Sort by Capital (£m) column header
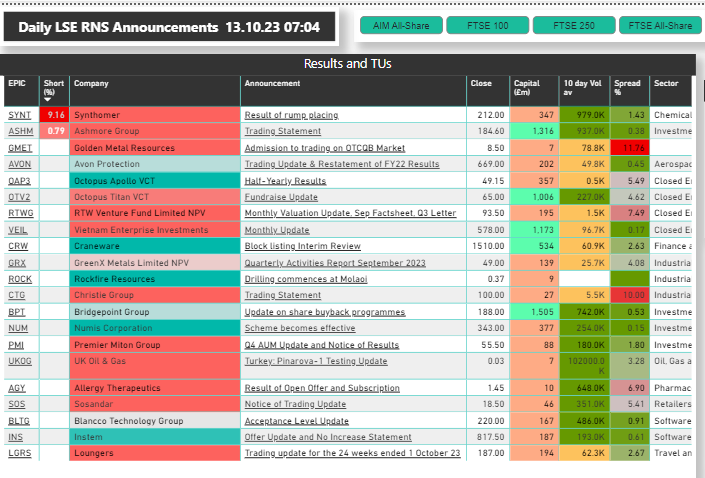705x478 pixels. point(527,88)
